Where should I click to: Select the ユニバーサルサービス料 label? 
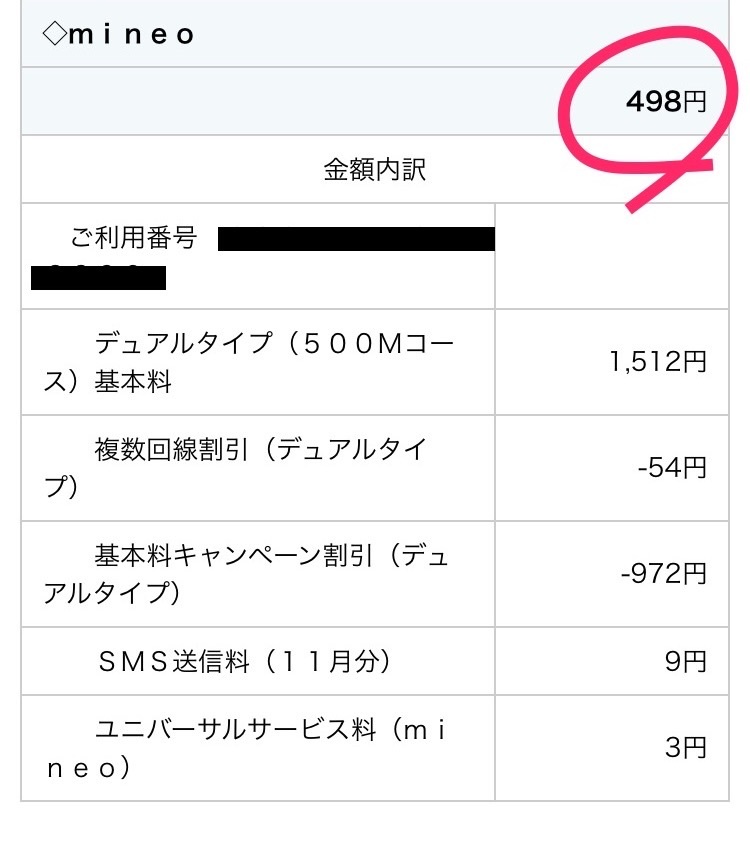coord(250,748)
